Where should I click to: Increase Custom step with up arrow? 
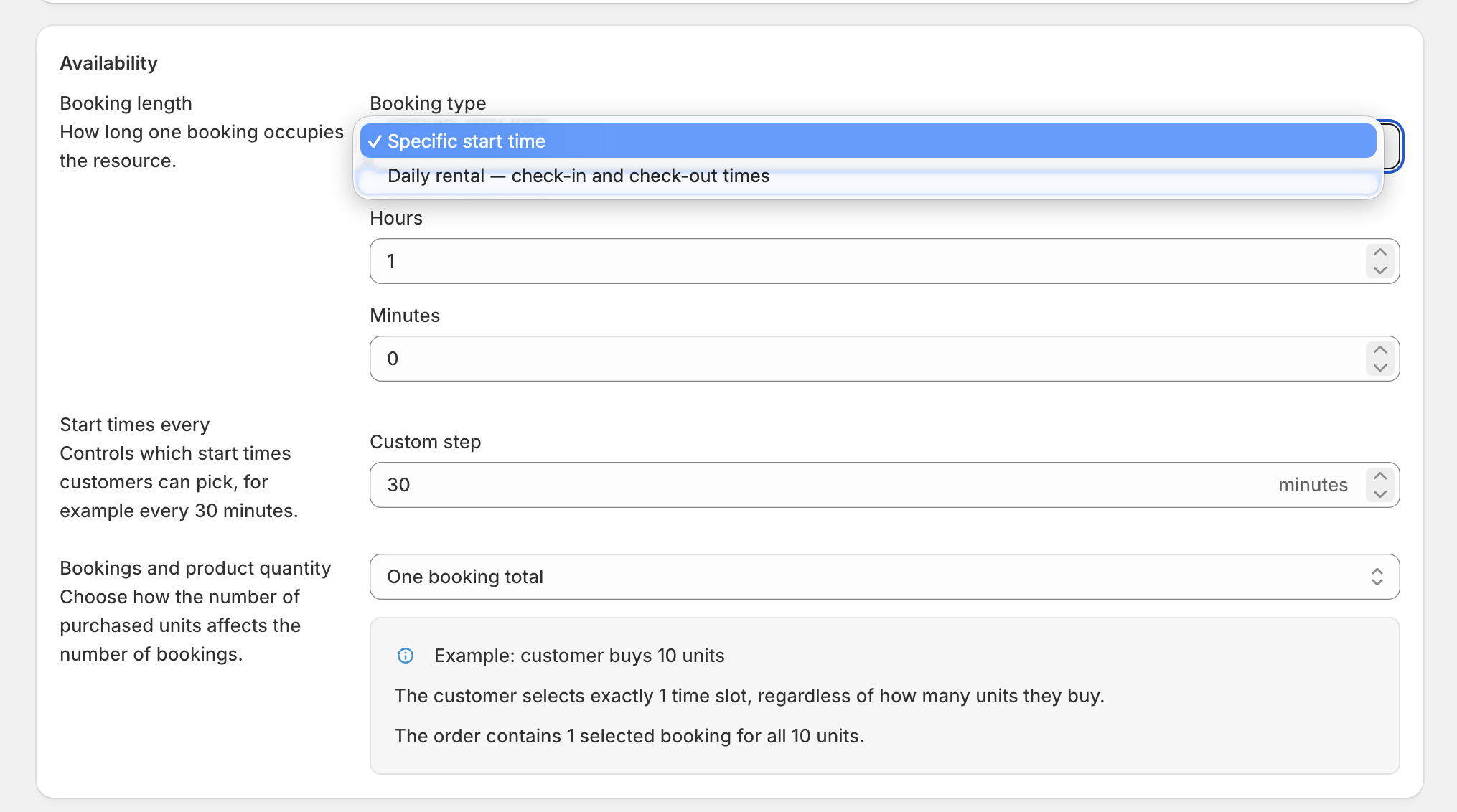click(x=1379, y=476)
